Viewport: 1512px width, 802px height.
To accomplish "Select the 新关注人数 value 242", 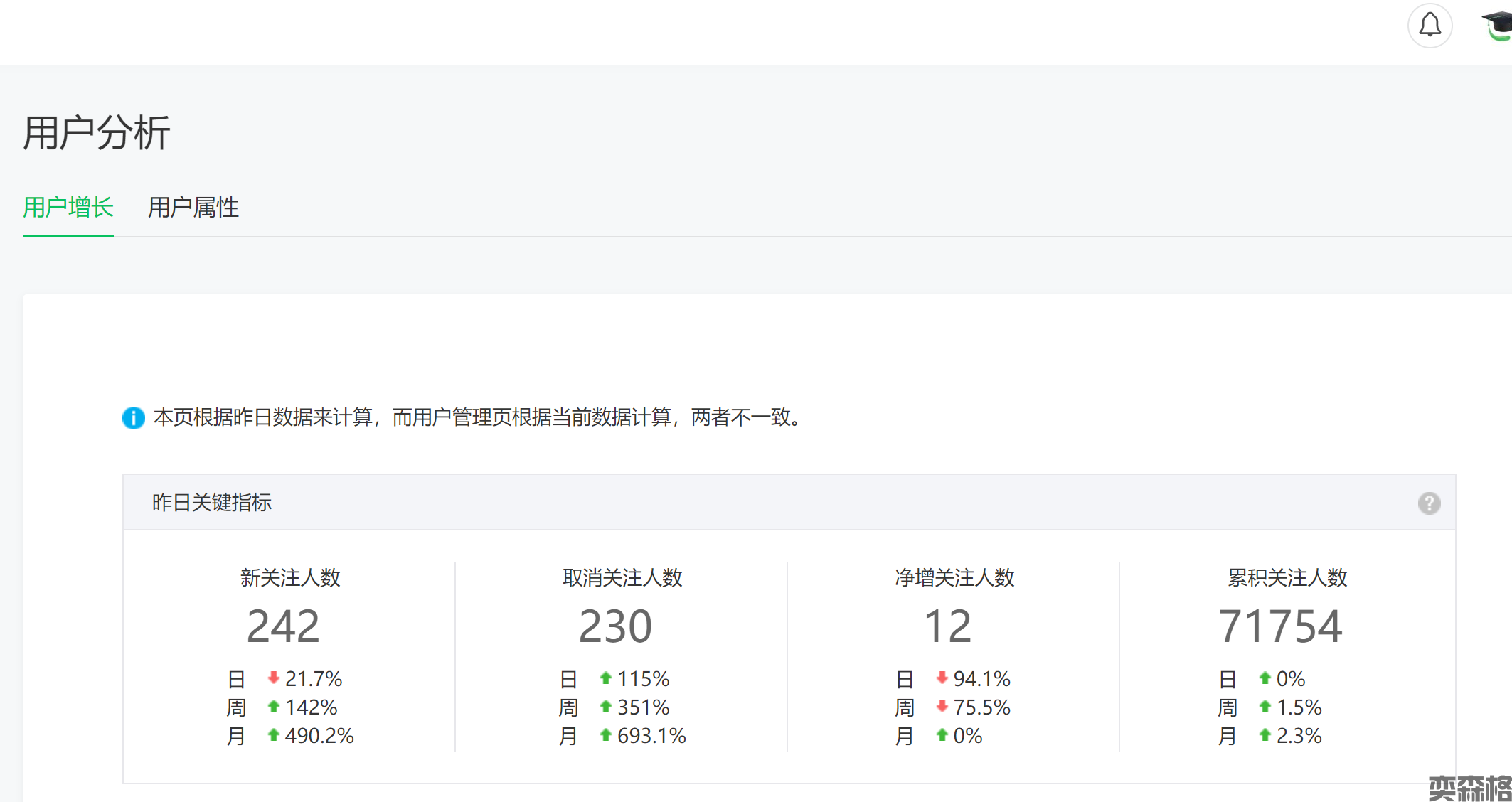I will [283, 626].
